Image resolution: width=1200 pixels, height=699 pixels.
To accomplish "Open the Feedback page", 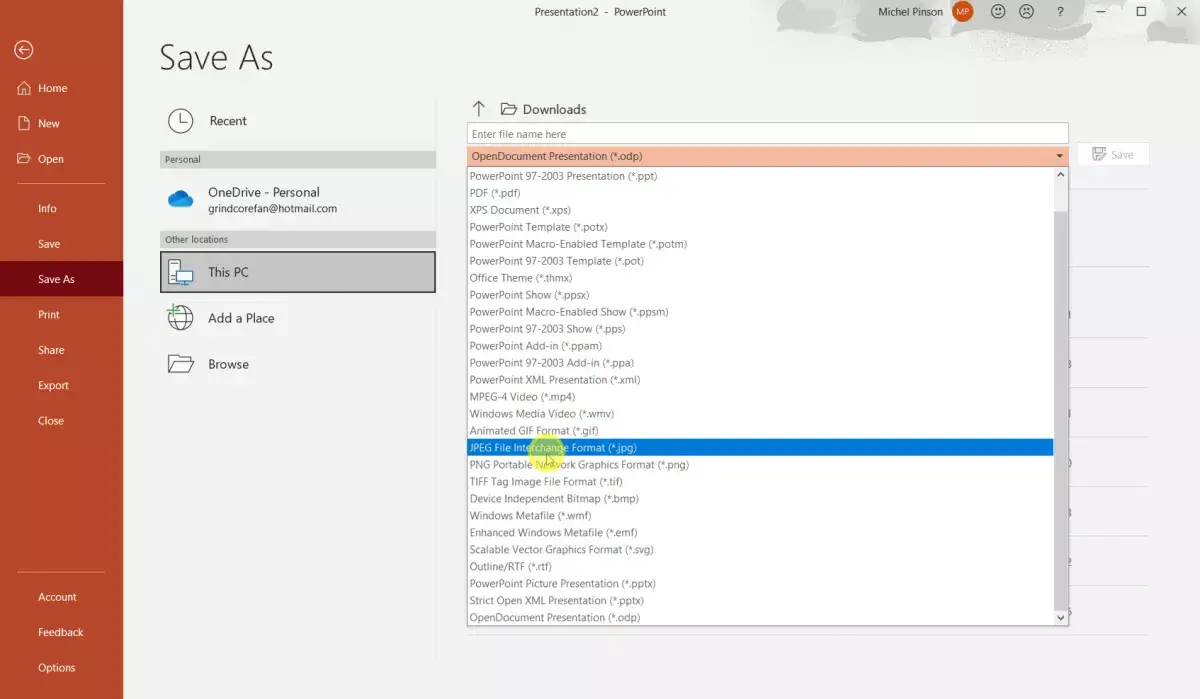I will [61, 632].
